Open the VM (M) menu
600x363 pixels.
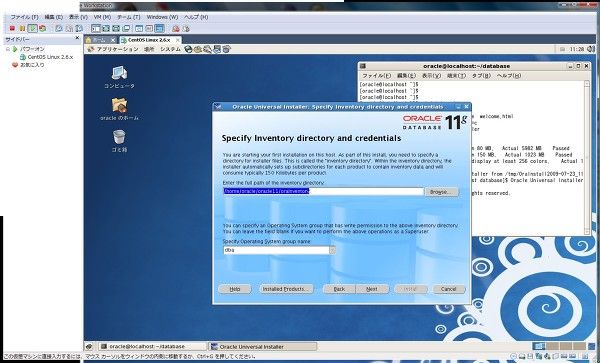click(102, 17)
